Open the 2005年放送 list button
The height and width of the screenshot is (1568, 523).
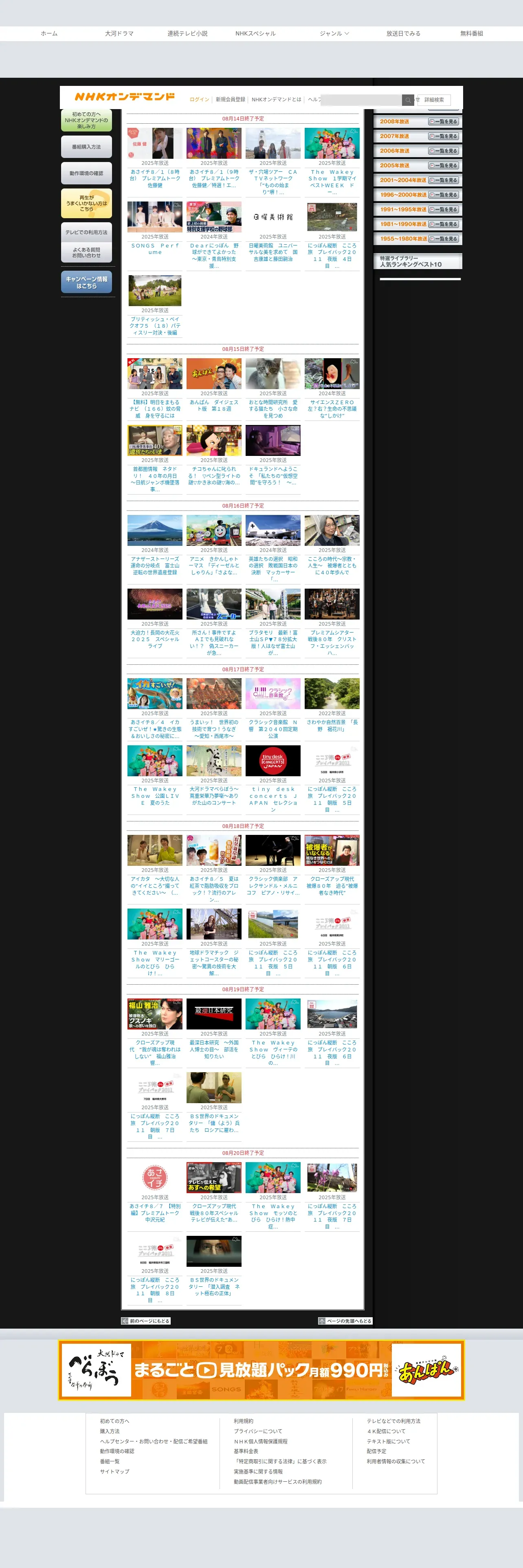tap(443, 166)
